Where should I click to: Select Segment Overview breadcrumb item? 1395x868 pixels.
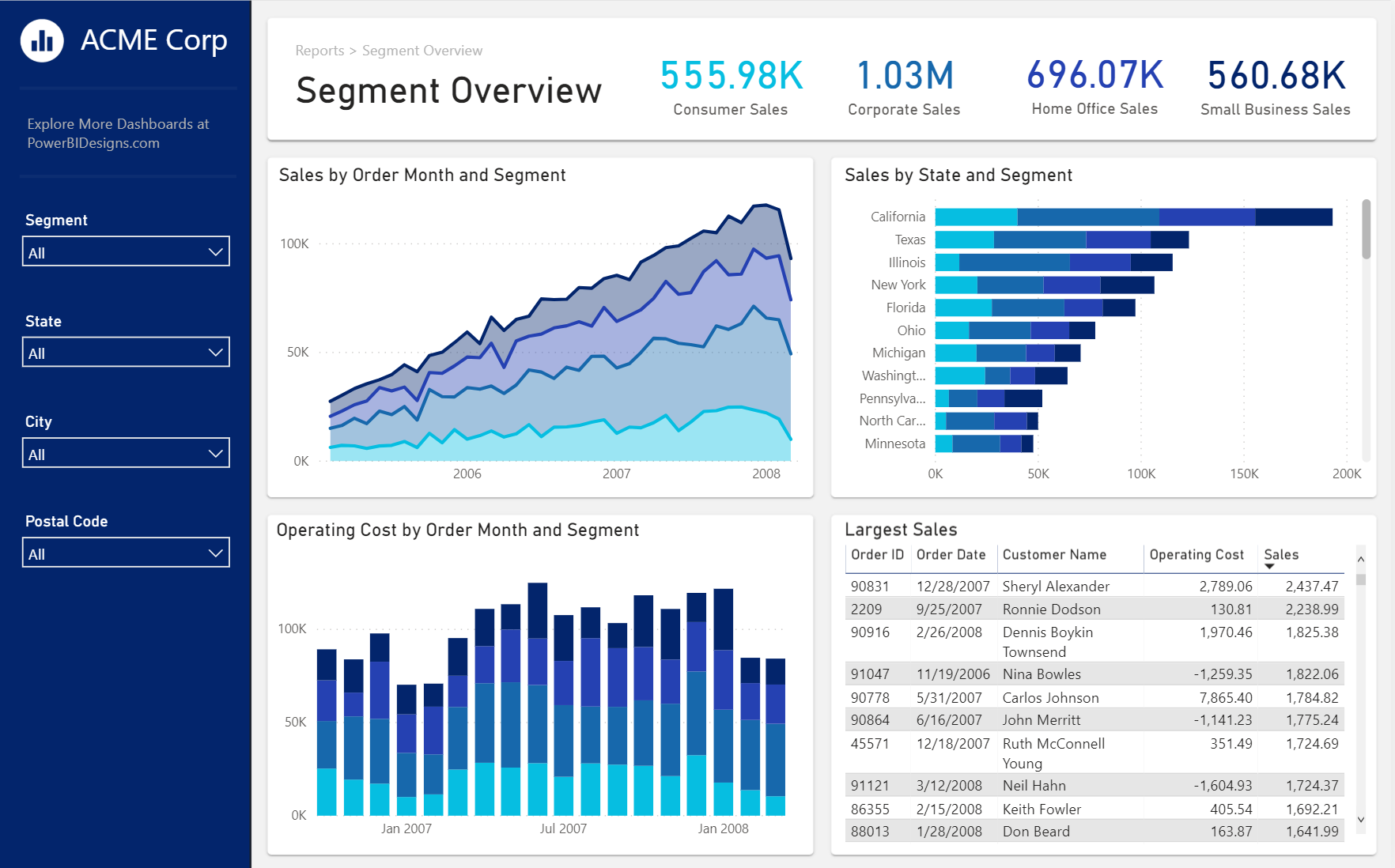point(422,51)
